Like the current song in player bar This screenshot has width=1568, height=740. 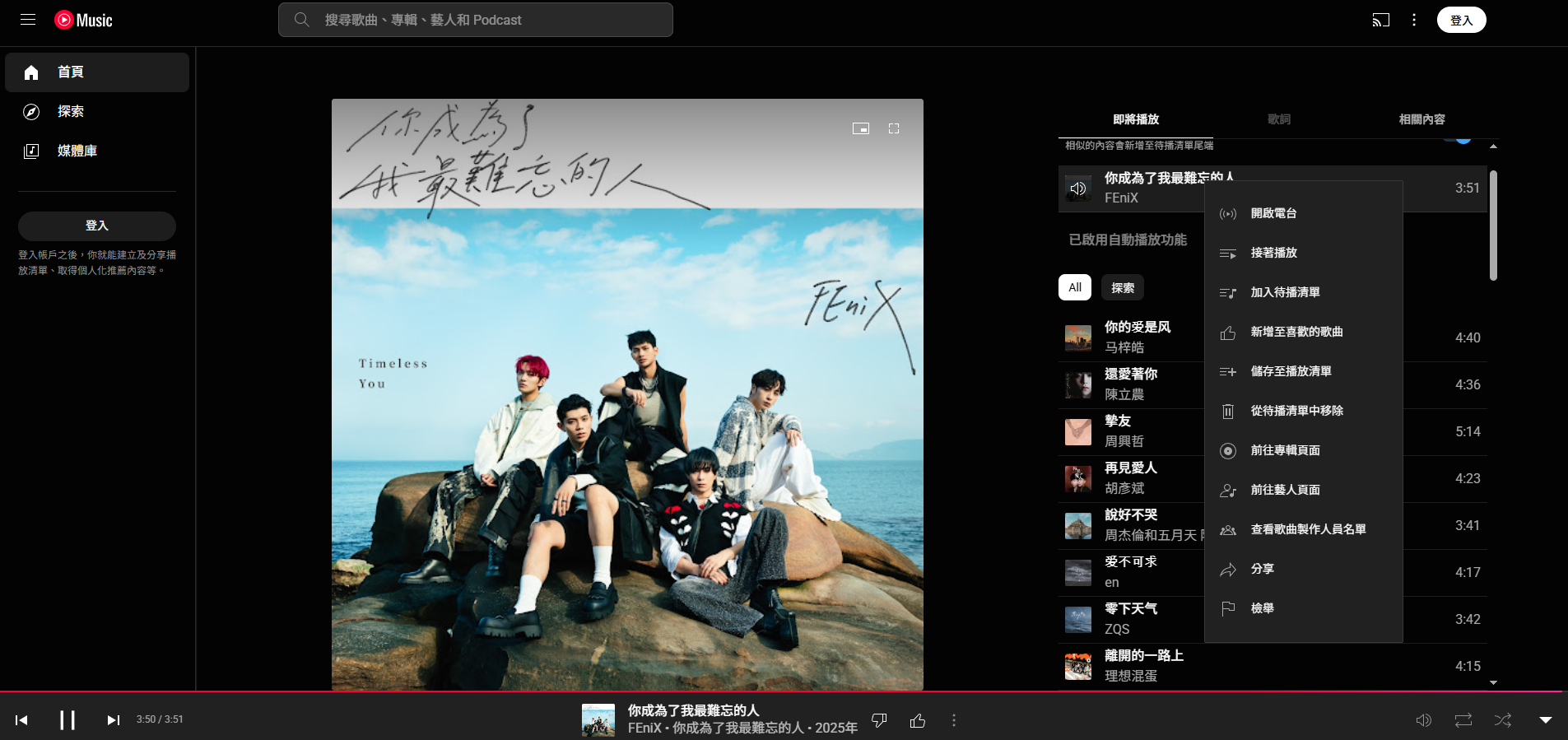[918, 721]
